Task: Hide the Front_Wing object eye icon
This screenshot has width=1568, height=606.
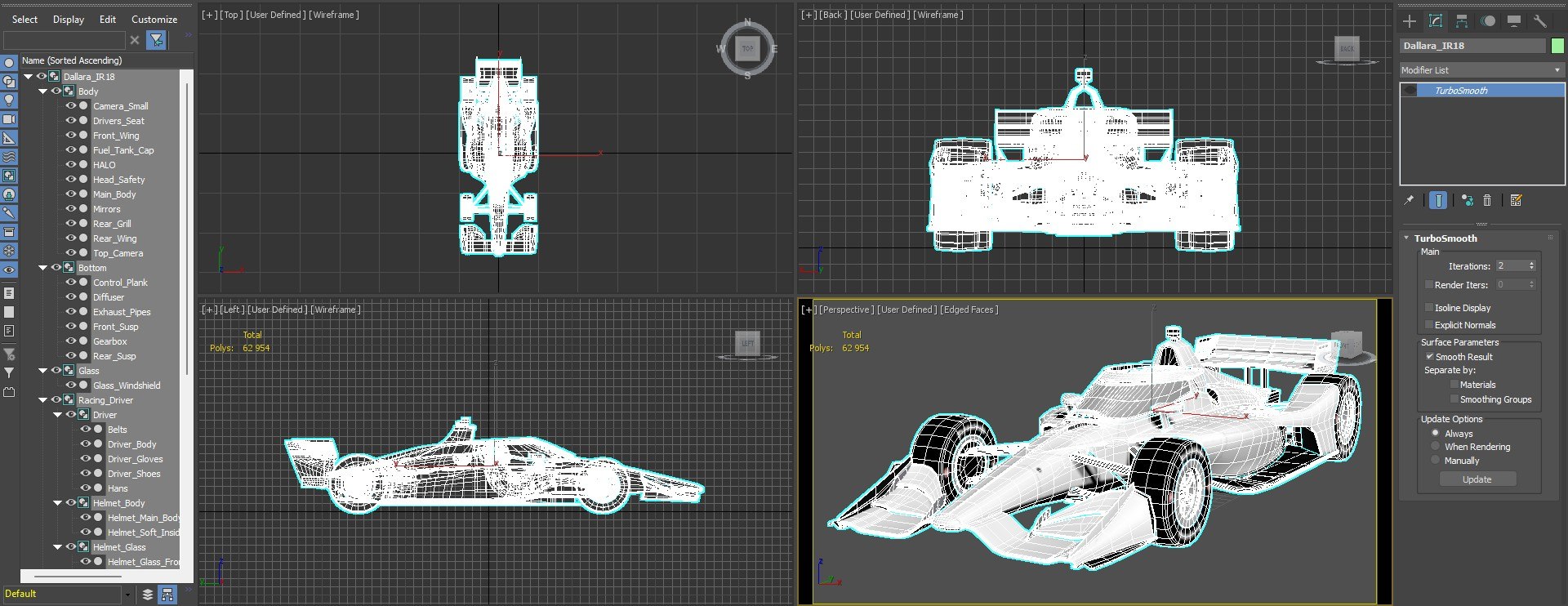Action: pos(70,136)
